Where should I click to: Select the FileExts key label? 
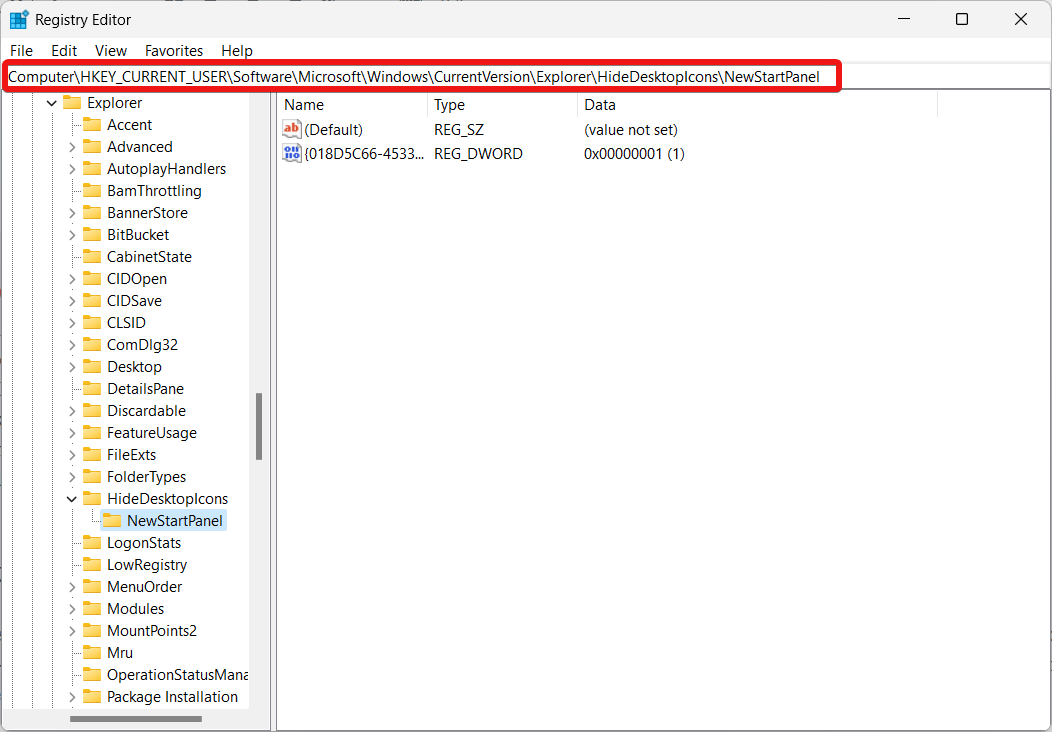pos(132,455)
